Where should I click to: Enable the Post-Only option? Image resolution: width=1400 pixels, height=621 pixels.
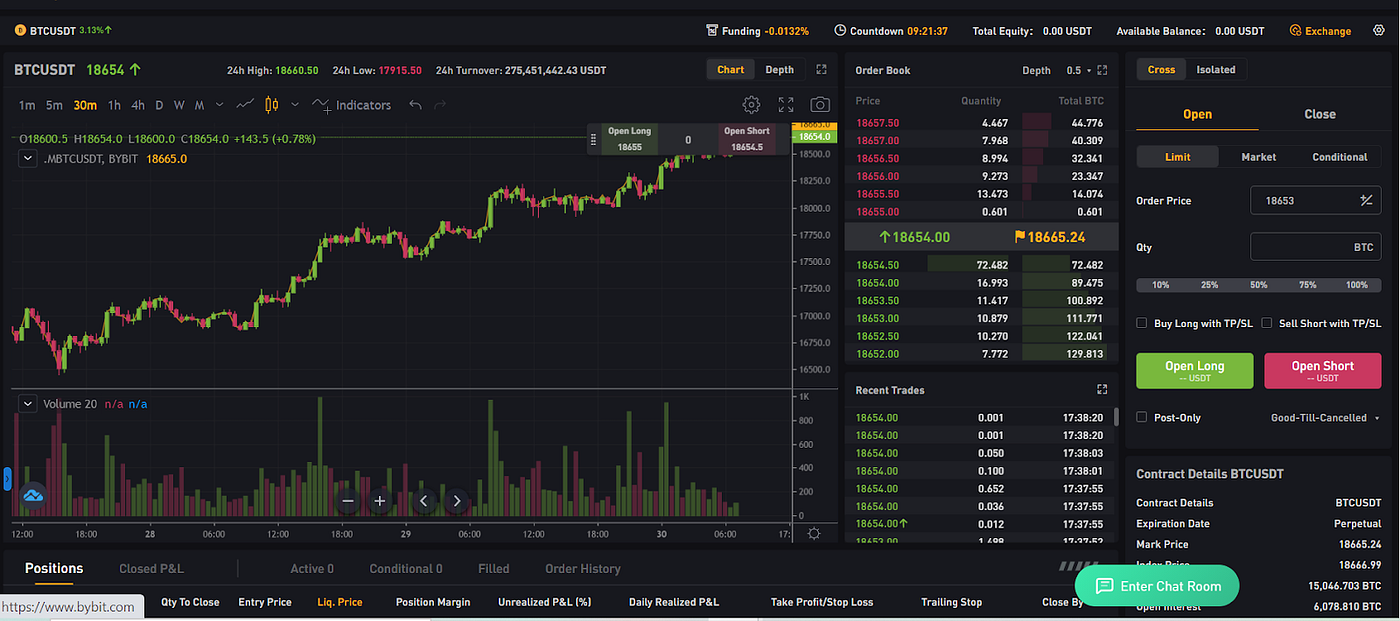pyautogui.click(x=1141, y=417)
